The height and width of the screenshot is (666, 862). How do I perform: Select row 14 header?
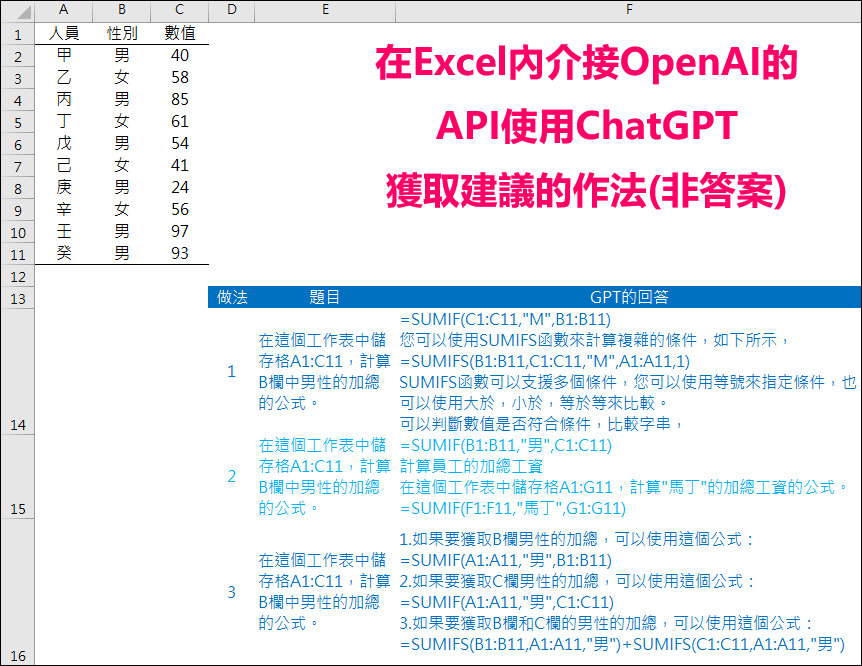click(18, 372)
